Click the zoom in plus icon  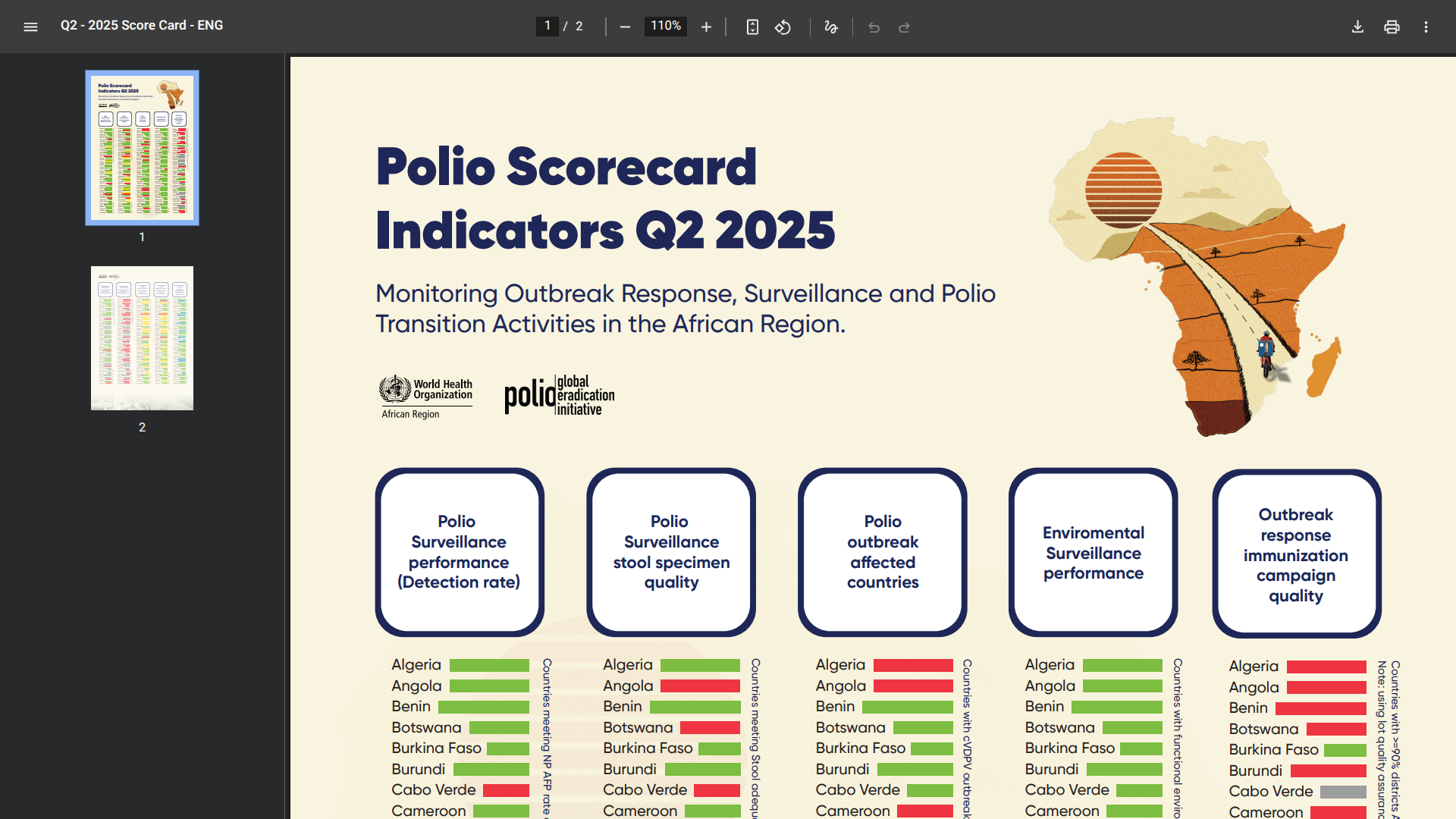706,27
